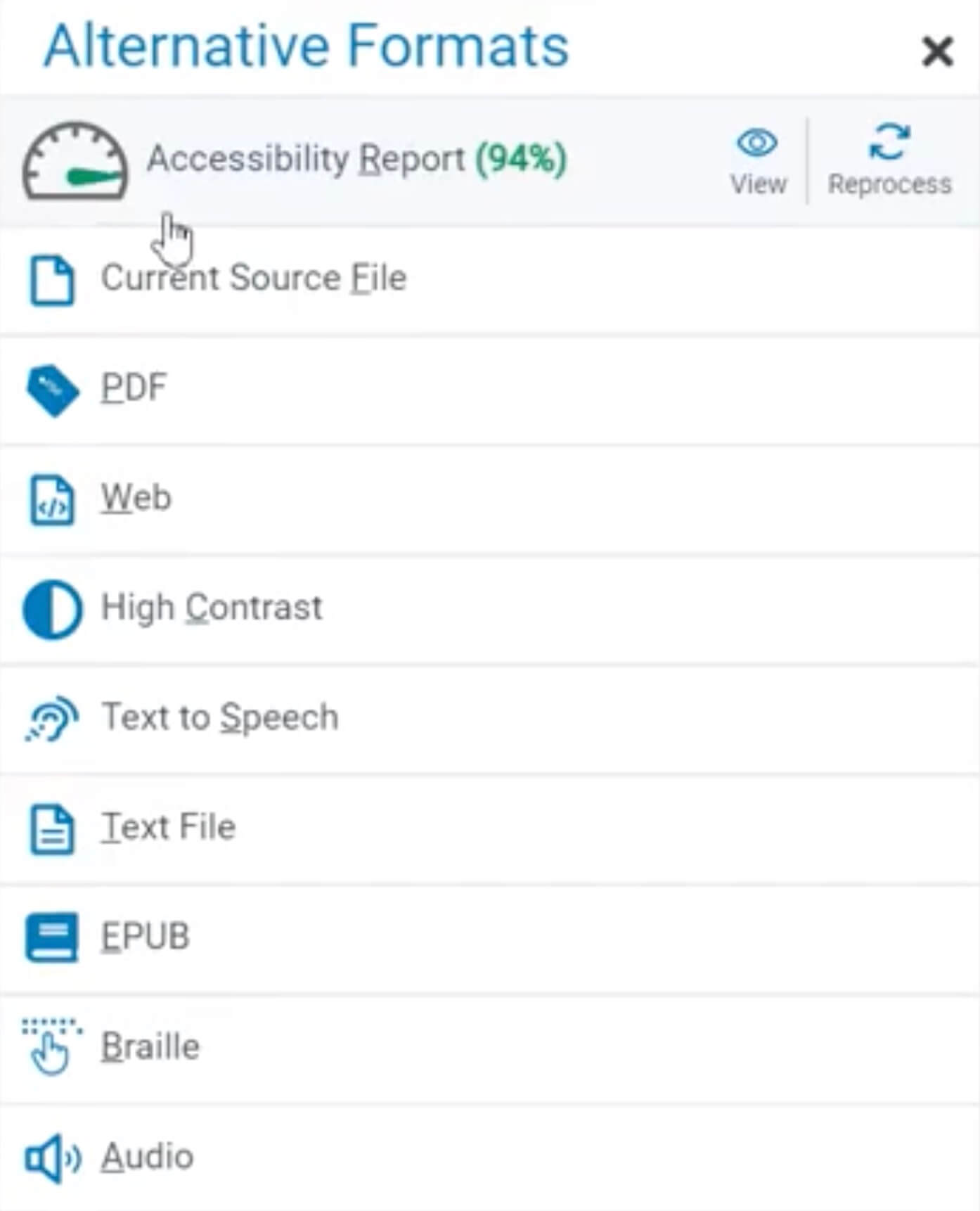Pick the Braille format label

point(150,1046)
